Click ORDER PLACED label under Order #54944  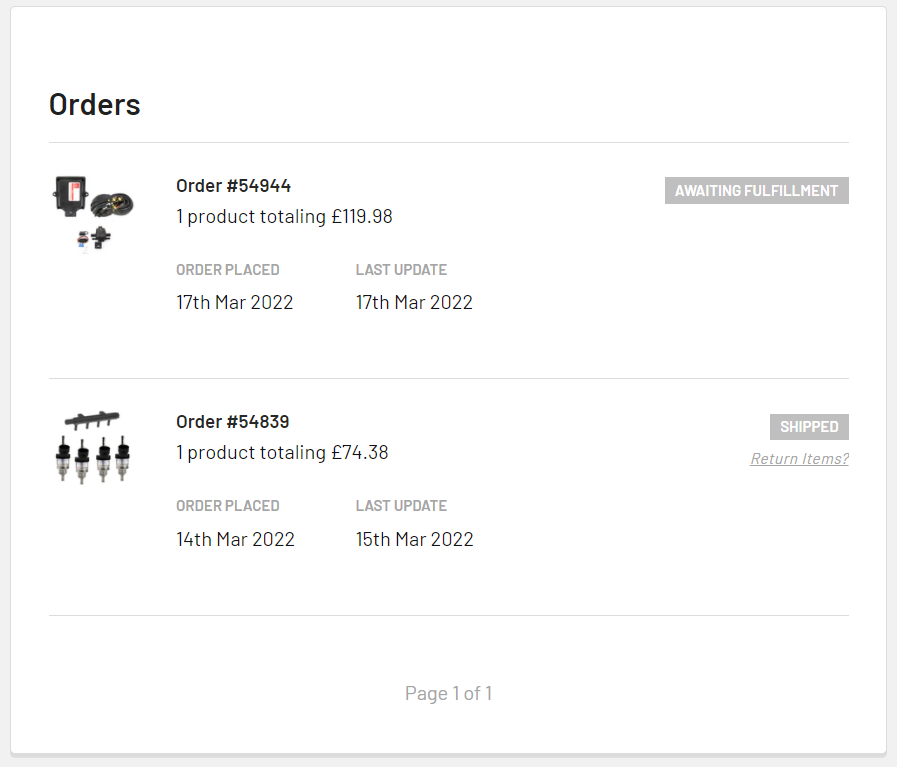pos(228,269)
